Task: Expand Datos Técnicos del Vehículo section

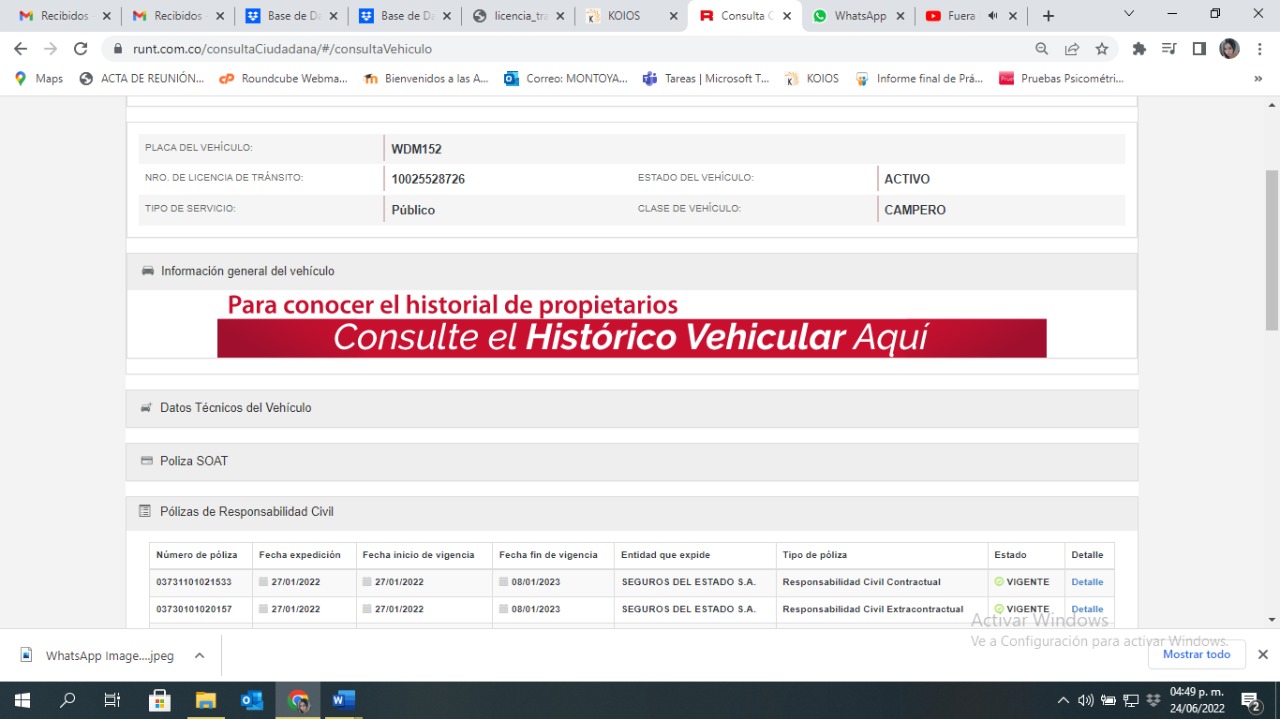Action: (x=235, y=408)
